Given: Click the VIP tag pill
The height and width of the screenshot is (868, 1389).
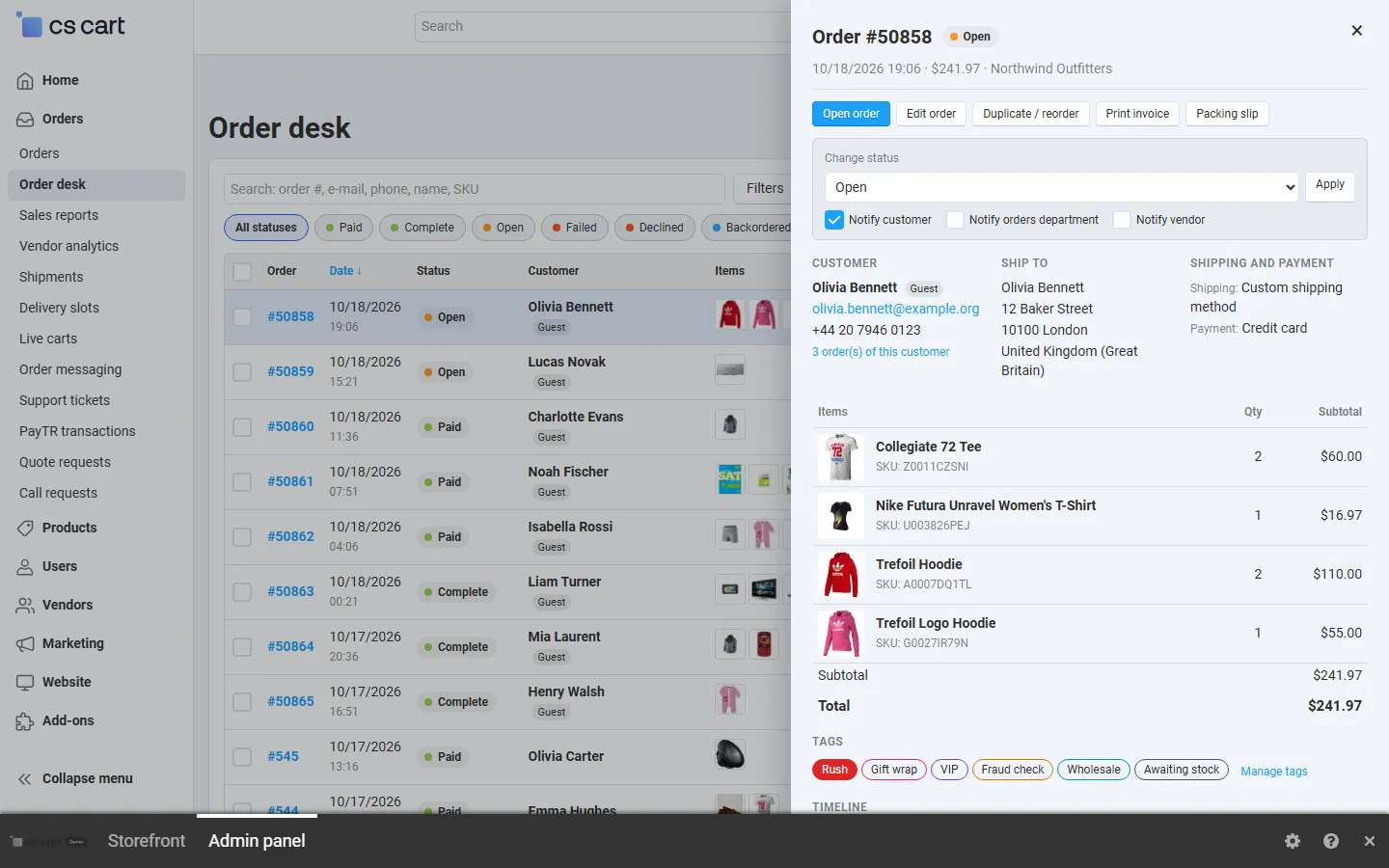Looking at the screenshot, I should (949, 770).
